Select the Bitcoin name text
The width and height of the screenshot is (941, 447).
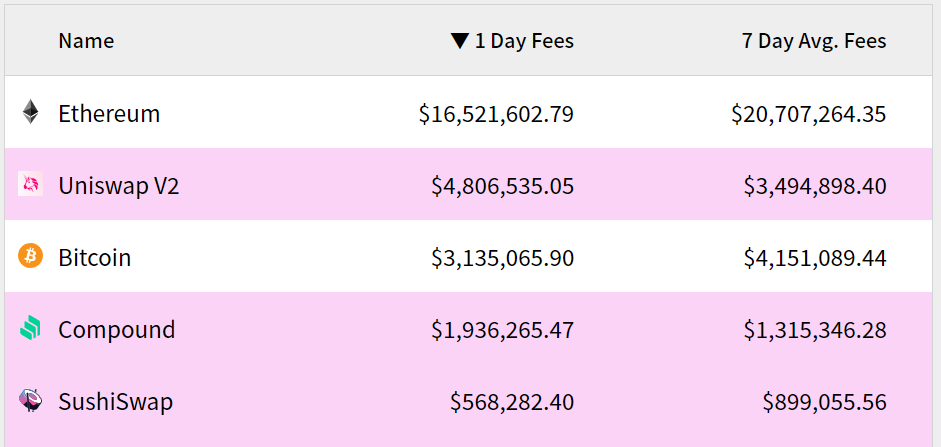[95, 258]
